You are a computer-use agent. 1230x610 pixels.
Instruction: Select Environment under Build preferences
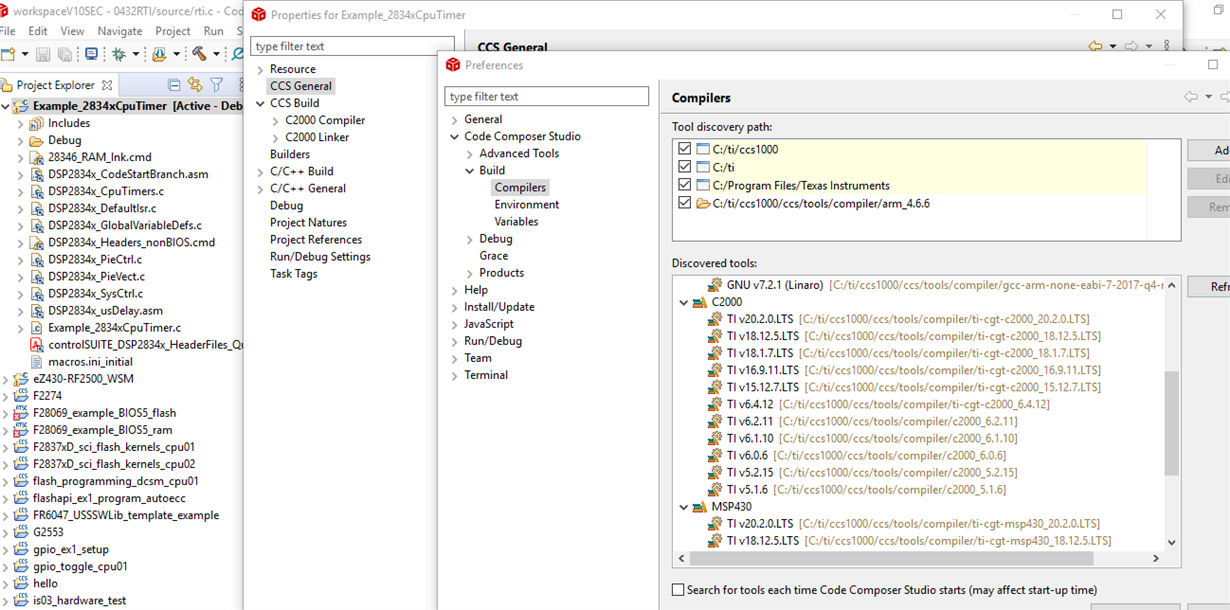[x=527, y=204]
